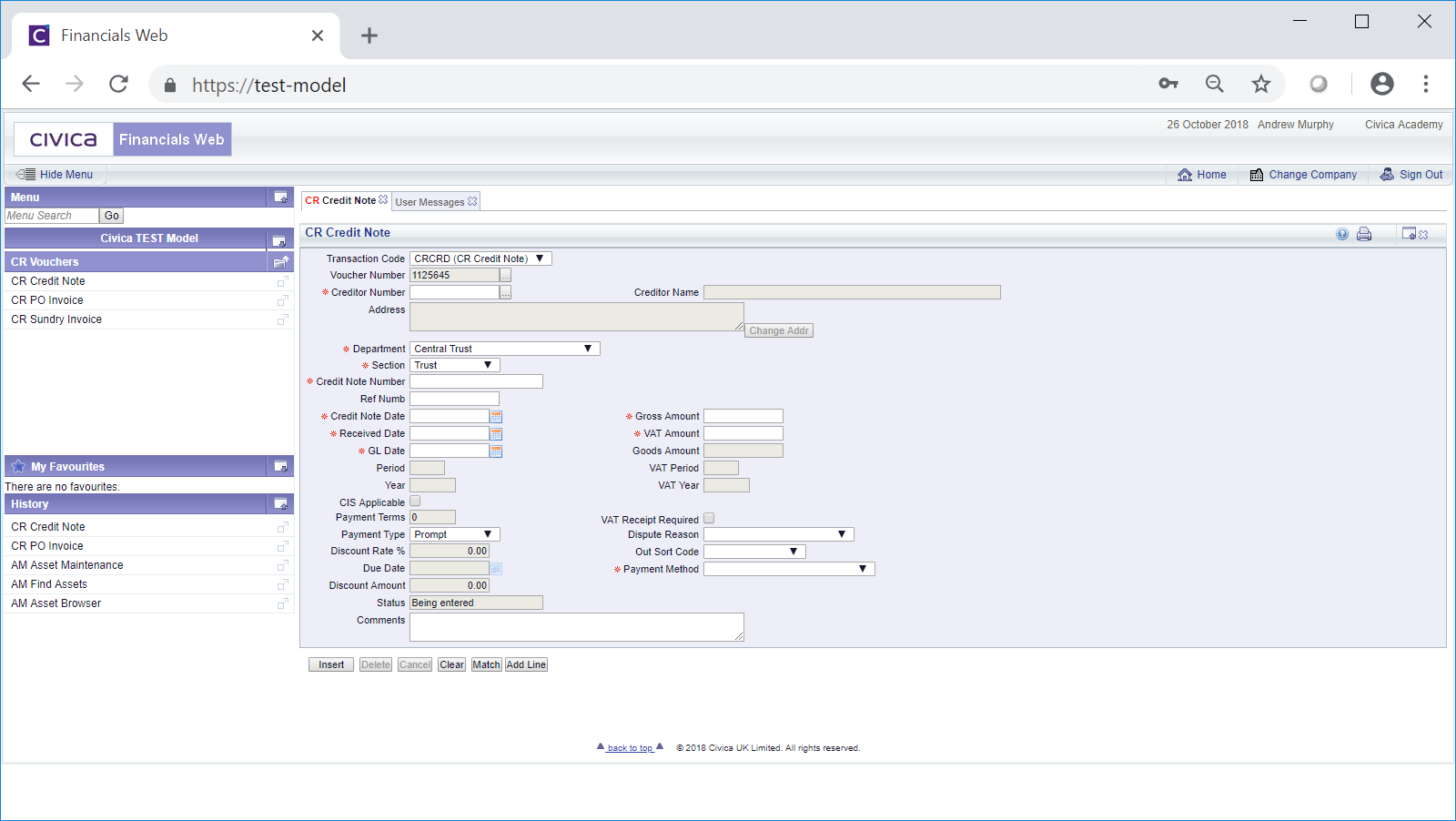
Task: Open the Out Sort Code dropdown
Action: (x=755, y=552)
